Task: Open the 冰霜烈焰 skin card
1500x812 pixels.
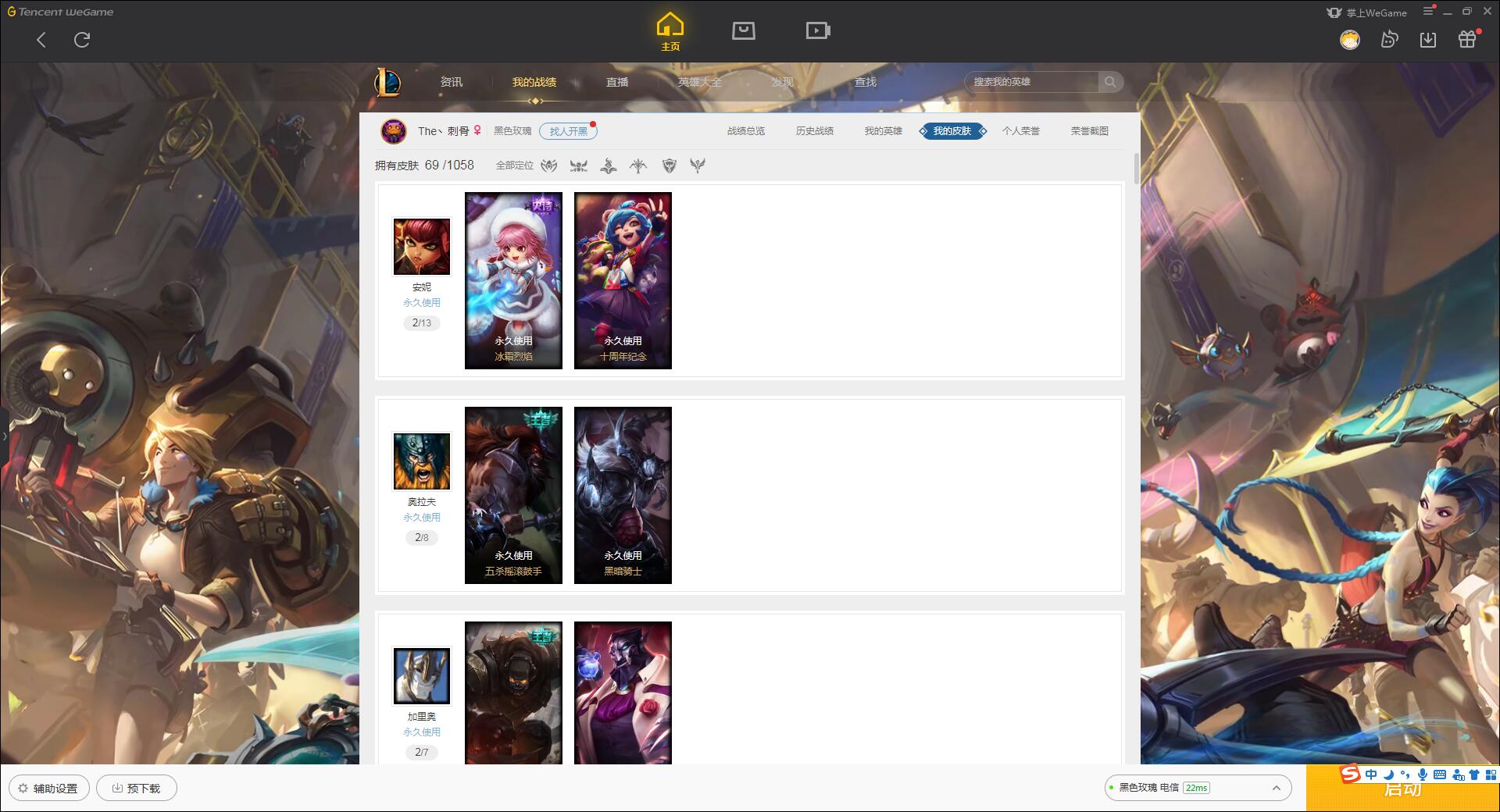Action: tap(513, 281)
